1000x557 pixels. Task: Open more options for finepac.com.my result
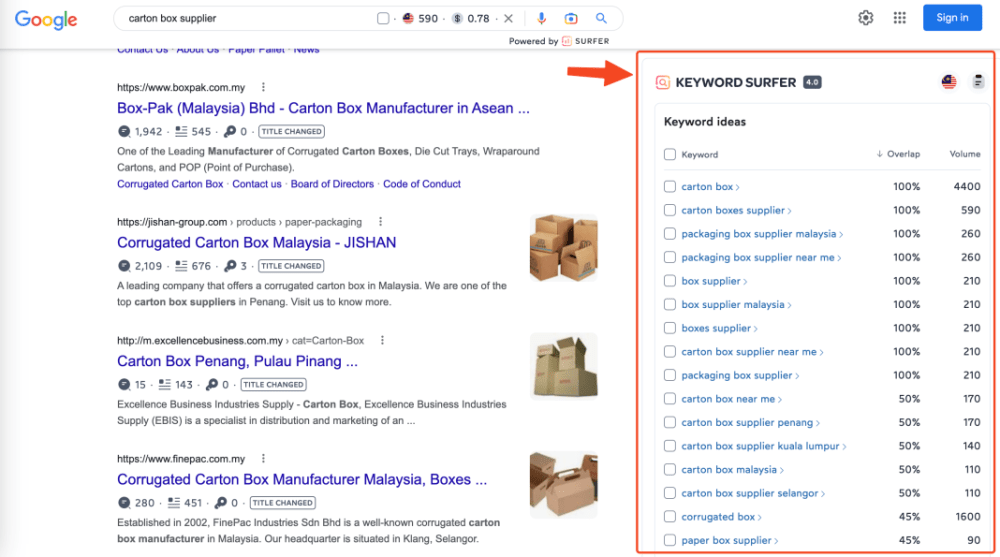[x=263, y=458]
